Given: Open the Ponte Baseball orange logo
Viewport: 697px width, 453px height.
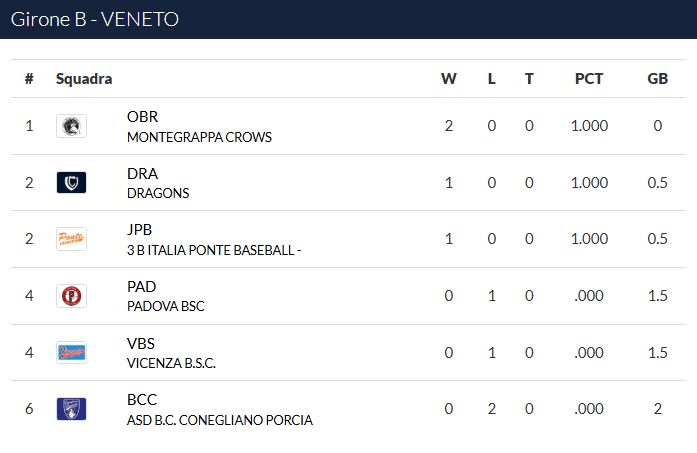Looking at the screenshot, I should tap(71, 239).
